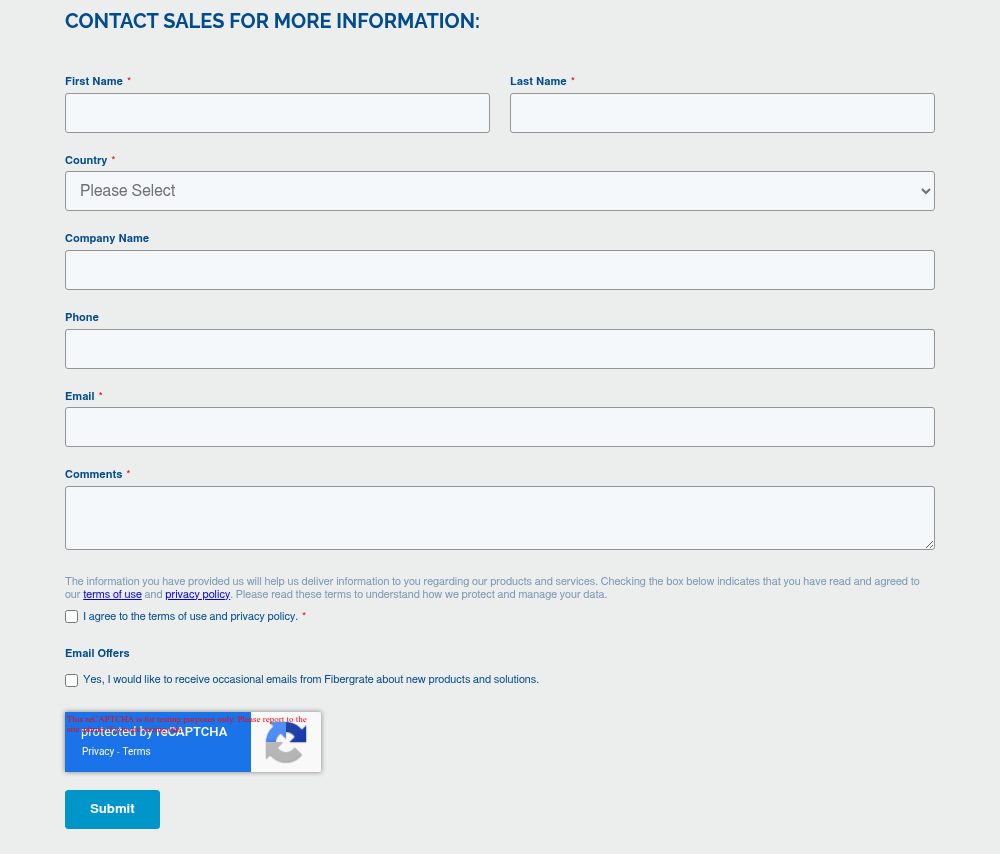Click into the Phone field
Viewport: 1000px width, 854px height.
[x=500, y=349]
